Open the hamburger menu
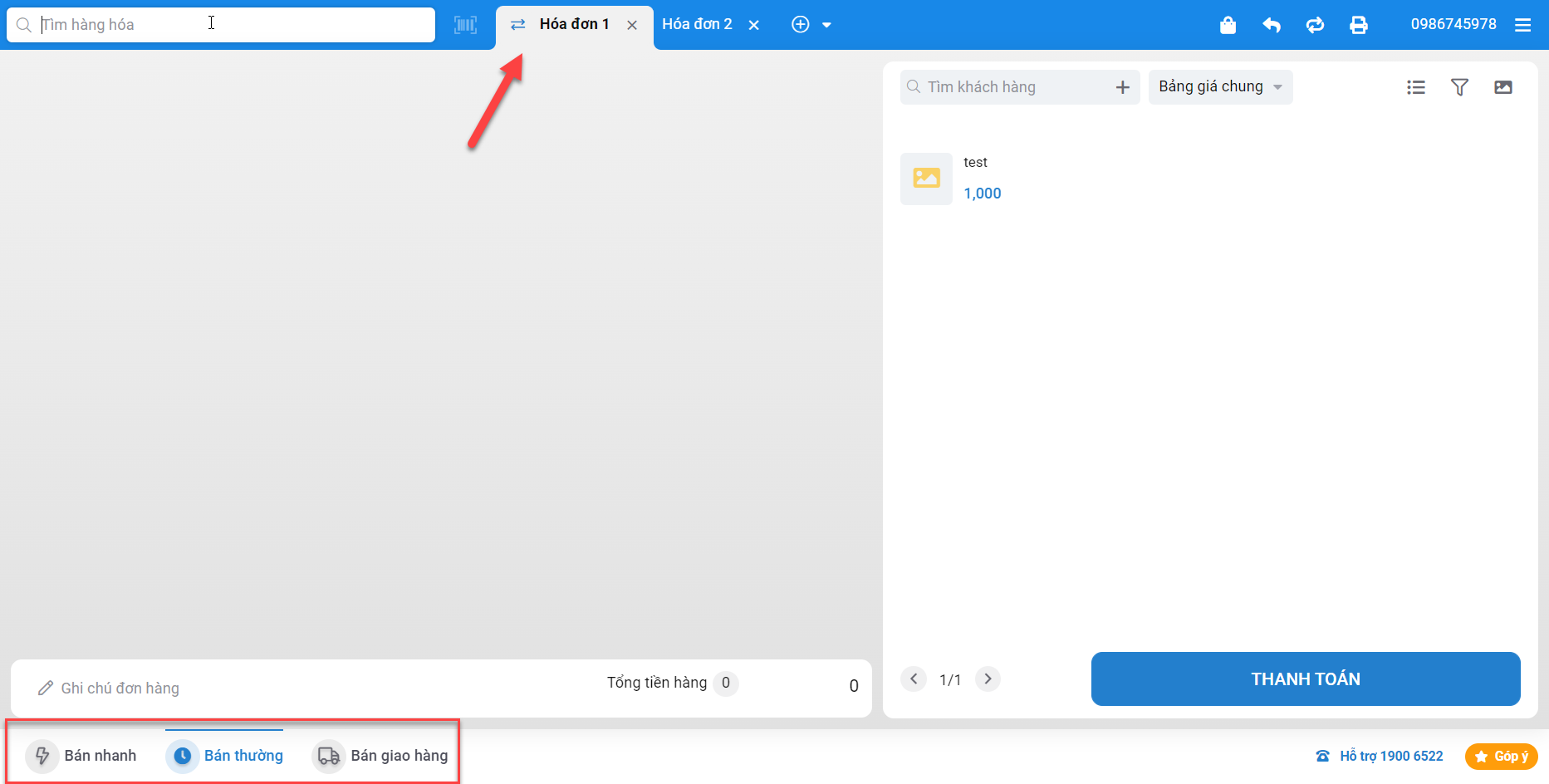 coord(1522,25)
